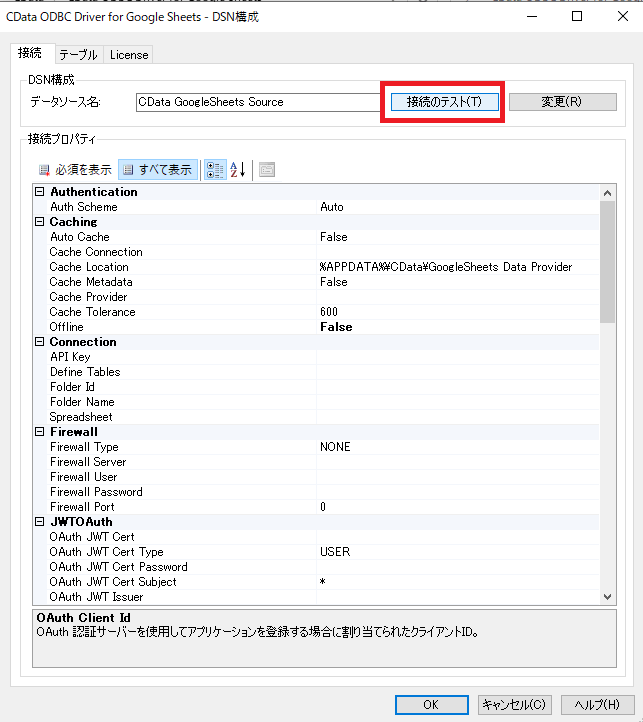Select the Folder Name property

pos(322,402)
